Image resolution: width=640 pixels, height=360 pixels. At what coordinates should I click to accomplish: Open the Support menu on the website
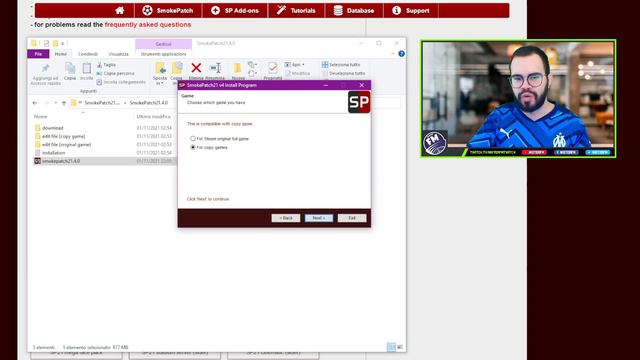(x=411, y=11)
